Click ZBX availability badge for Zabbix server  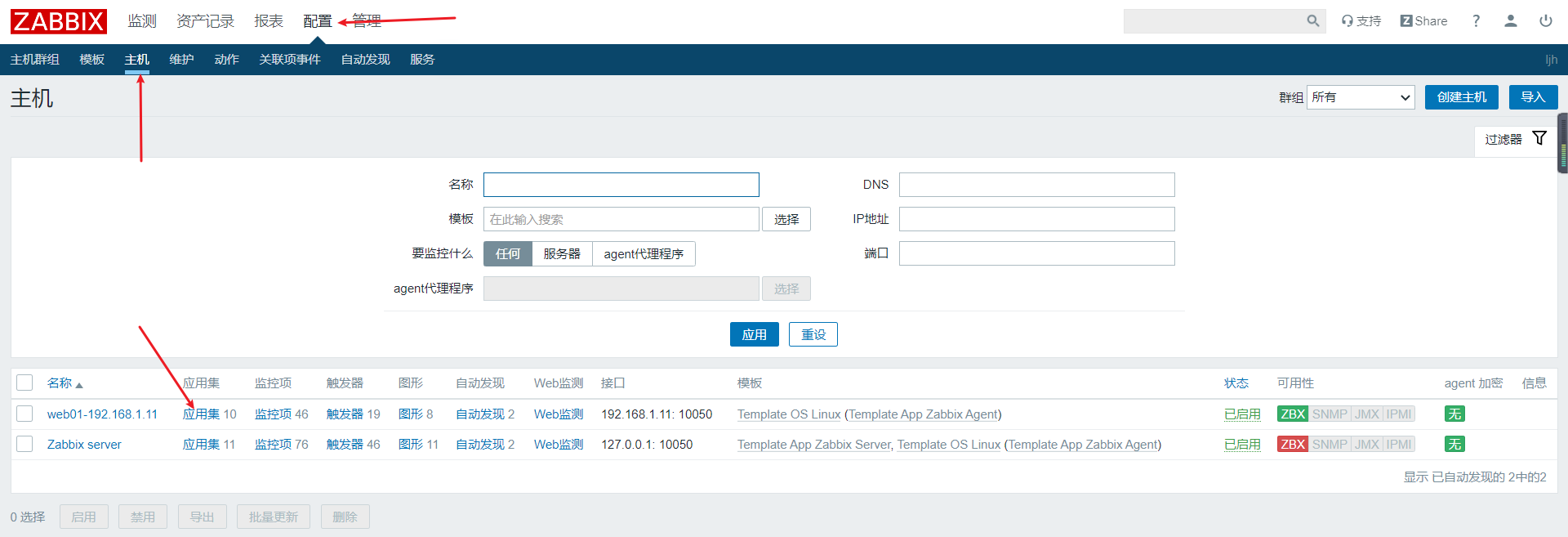(1293, 445)
